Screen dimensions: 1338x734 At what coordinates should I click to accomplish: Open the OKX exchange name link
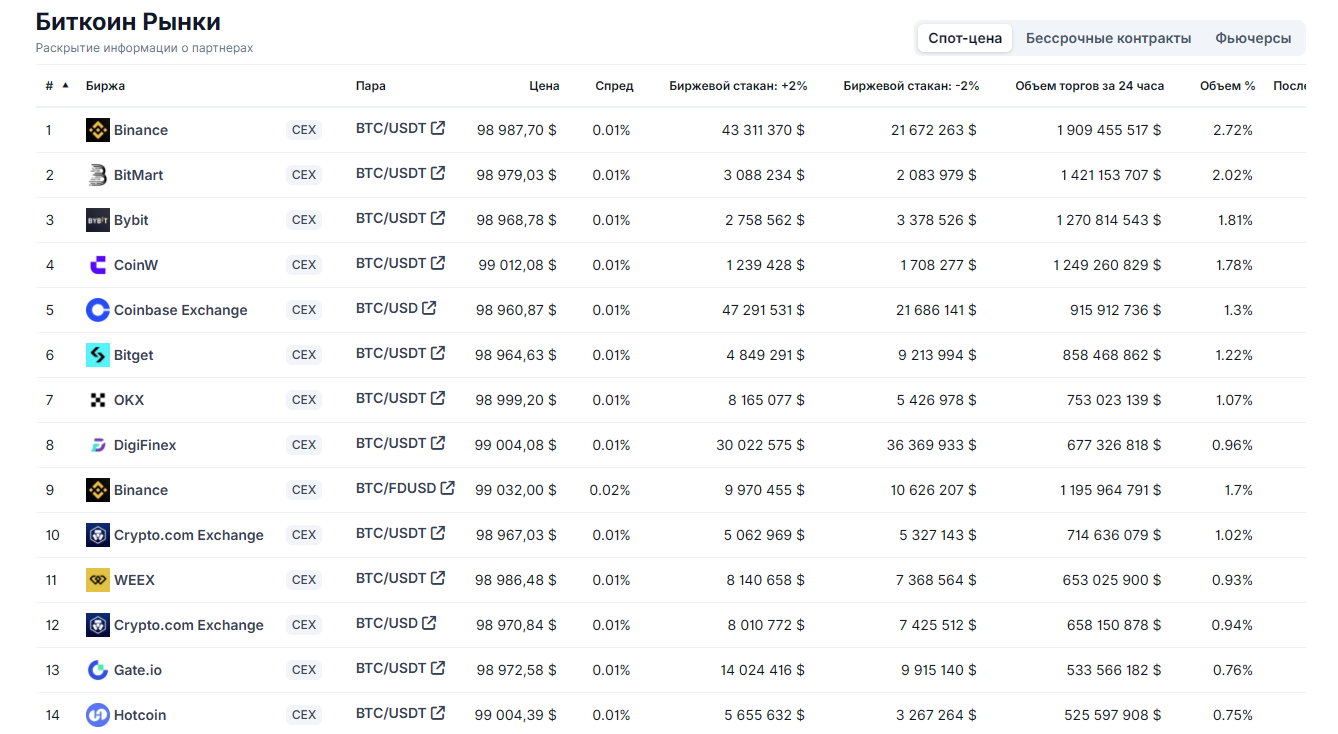(129, 400)
